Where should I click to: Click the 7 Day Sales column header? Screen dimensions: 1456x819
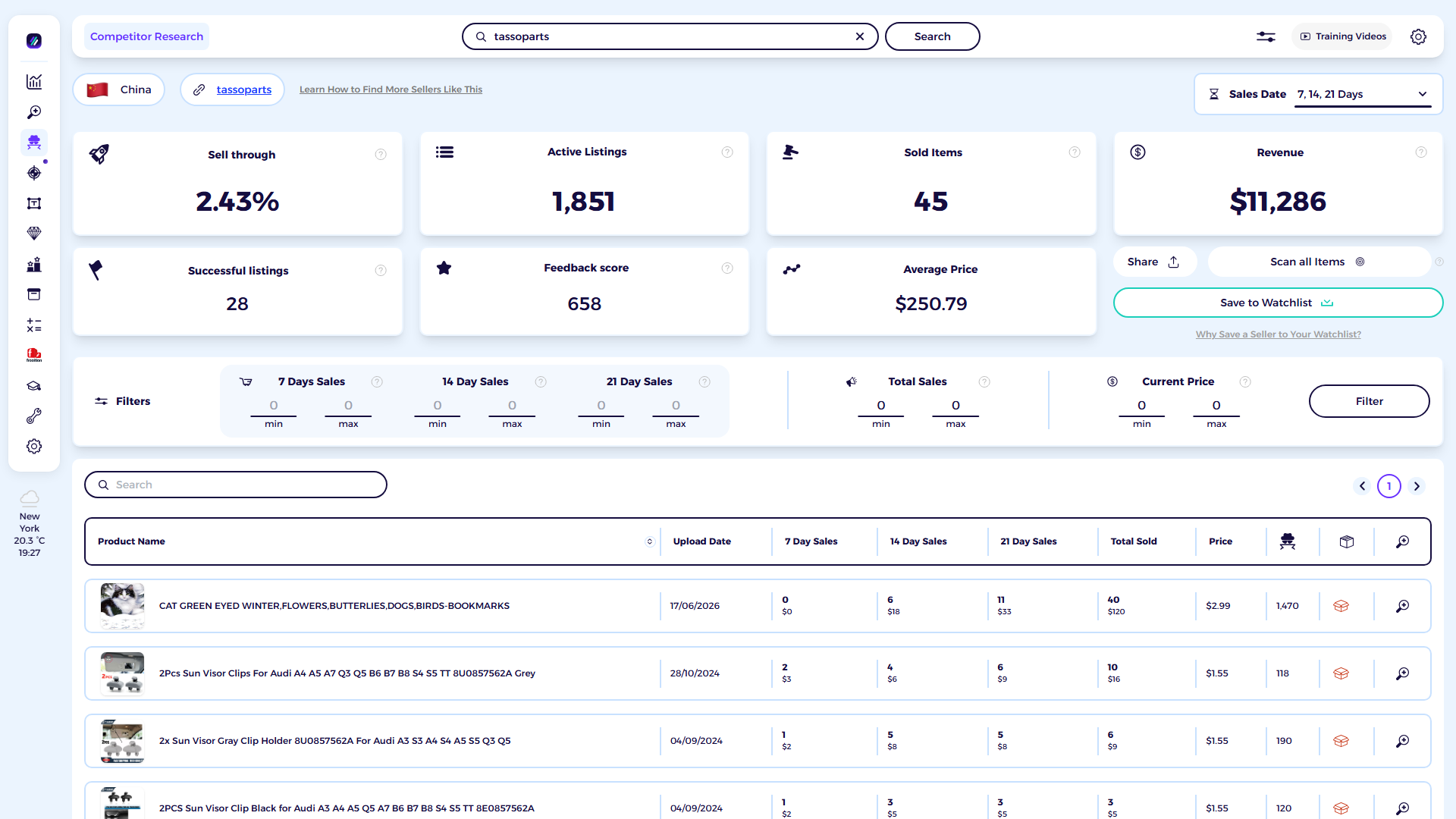pyautogui.click(x=811, y=541)
